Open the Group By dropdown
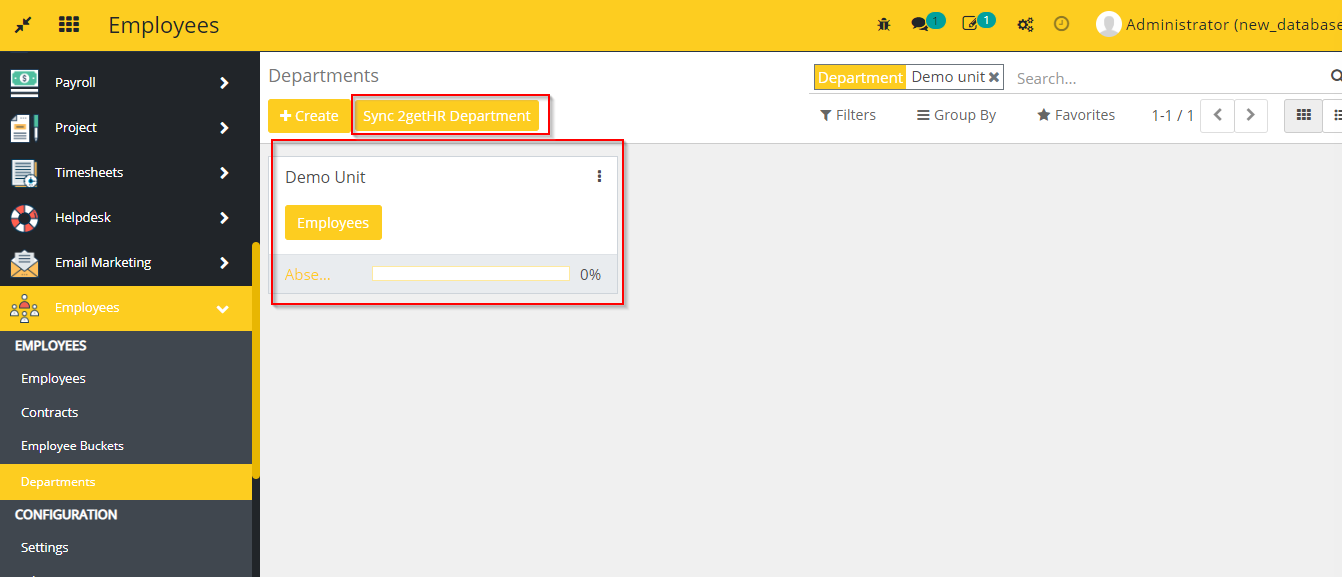 coord(956,115)
